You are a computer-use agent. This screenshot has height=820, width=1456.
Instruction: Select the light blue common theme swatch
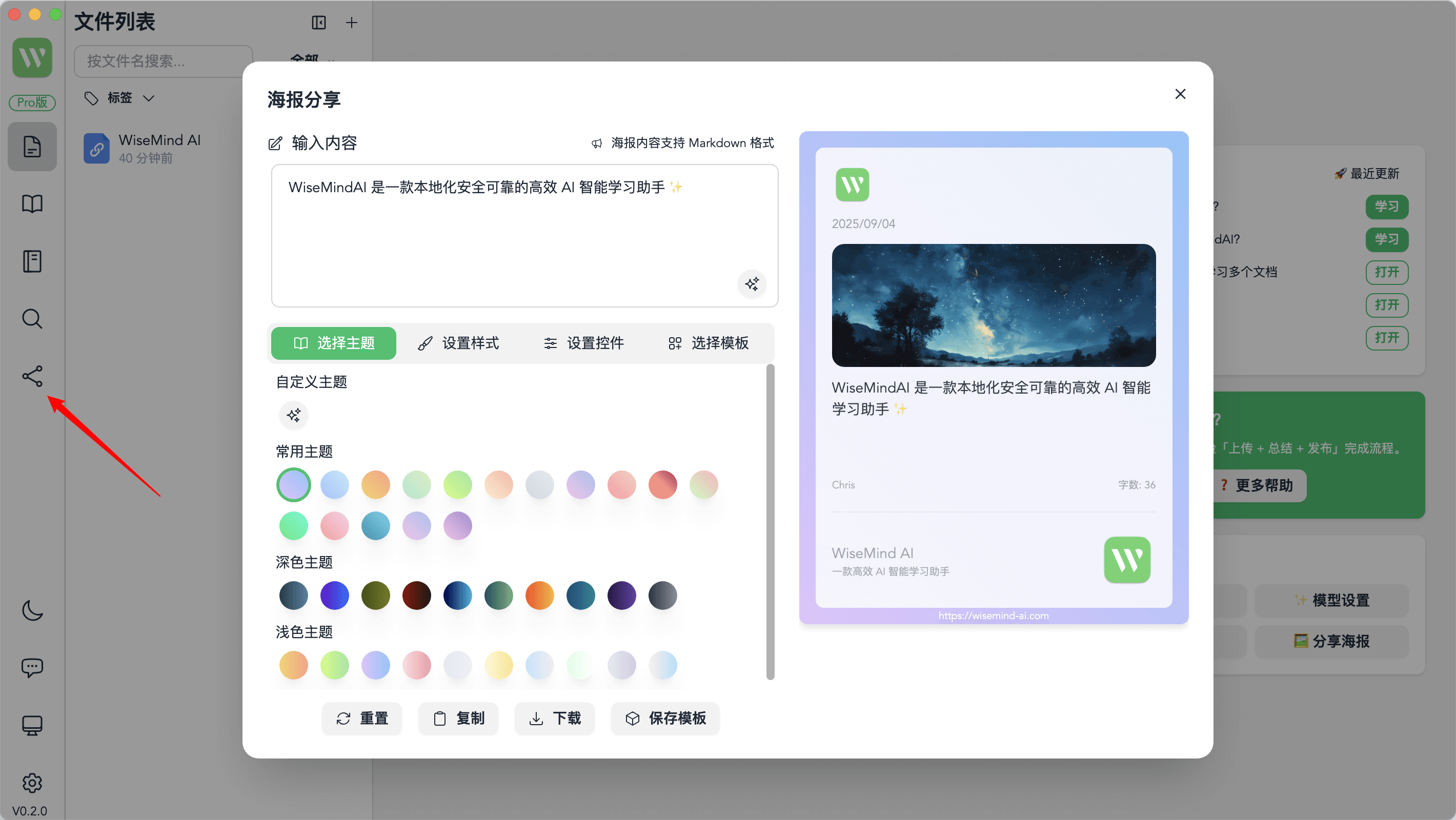click(335, 485)
